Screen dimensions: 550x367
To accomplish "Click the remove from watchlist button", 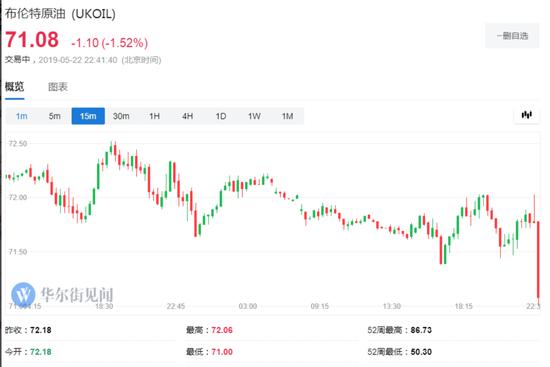I will (512, 35).
